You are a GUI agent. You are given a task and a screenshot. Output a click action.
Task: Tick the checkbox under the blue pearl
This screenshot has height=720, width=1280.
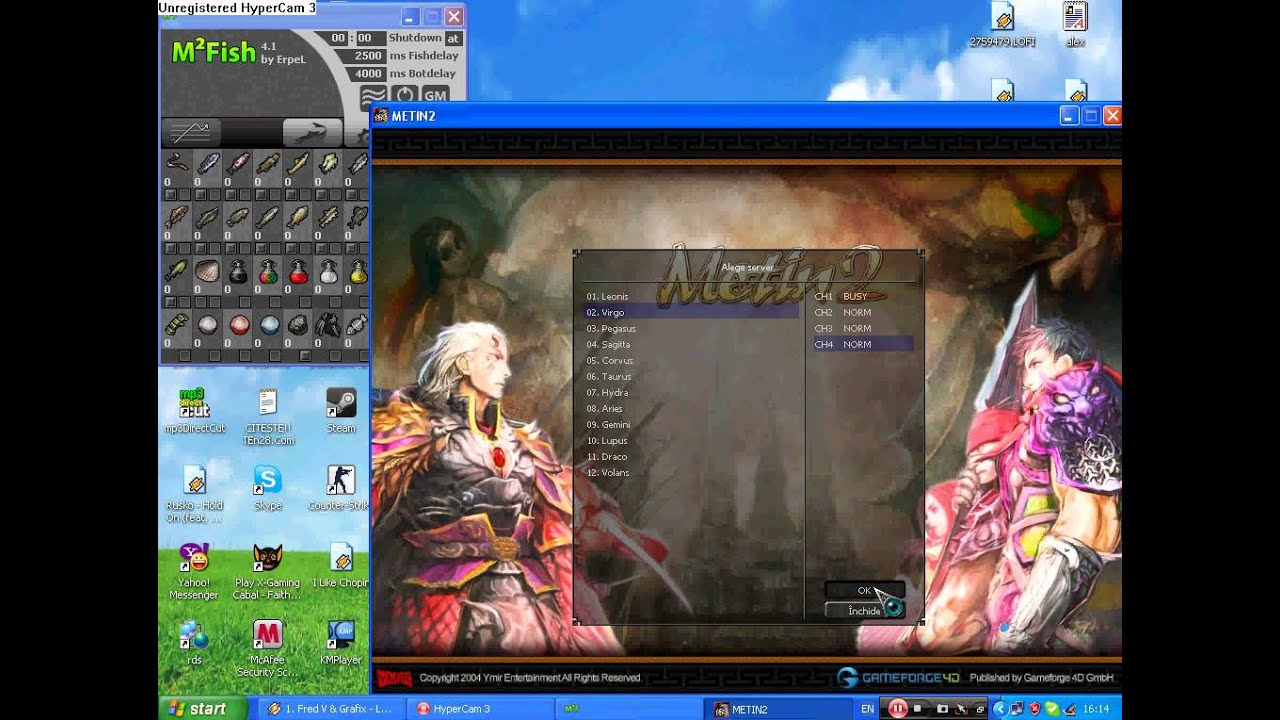[x=275, y=356]
